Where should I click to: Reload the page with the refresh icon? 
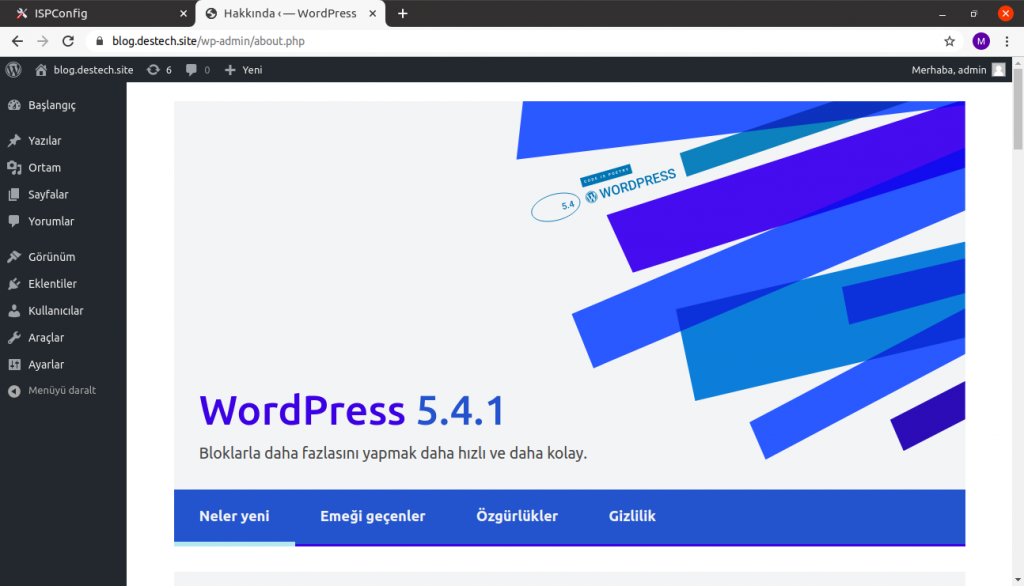68,41
